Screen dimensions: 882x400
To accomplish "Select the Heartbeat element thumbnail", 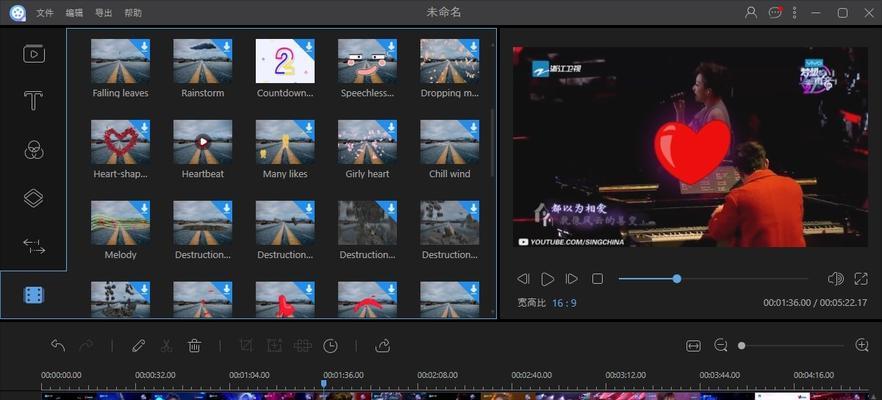I will [x=202, y=142].
